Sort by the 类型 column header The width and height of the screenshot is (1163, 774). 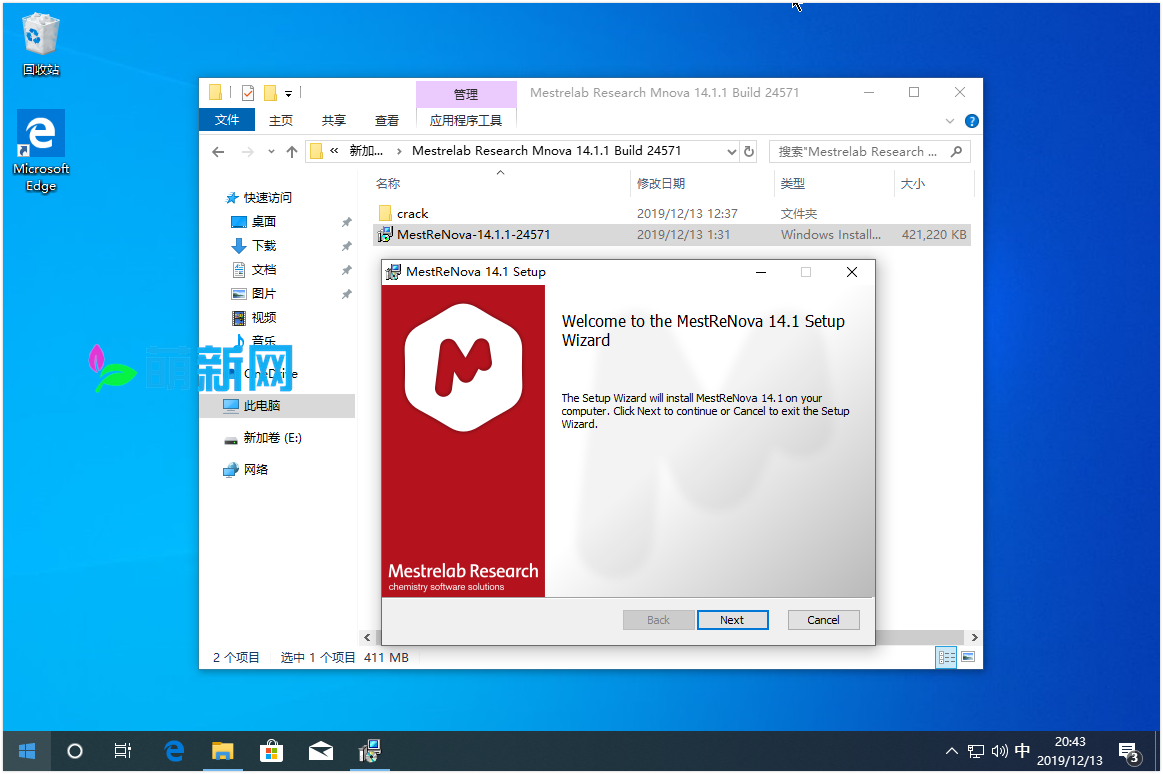792,183
